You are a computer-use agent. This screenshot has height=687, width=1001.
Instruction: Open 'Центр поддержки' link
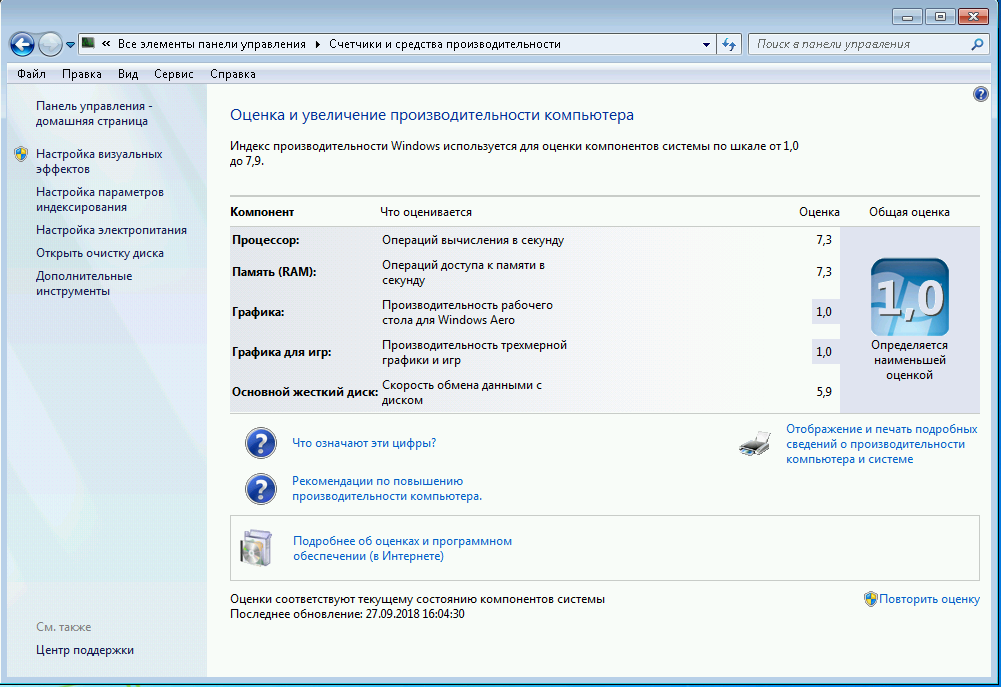point(85,650)
